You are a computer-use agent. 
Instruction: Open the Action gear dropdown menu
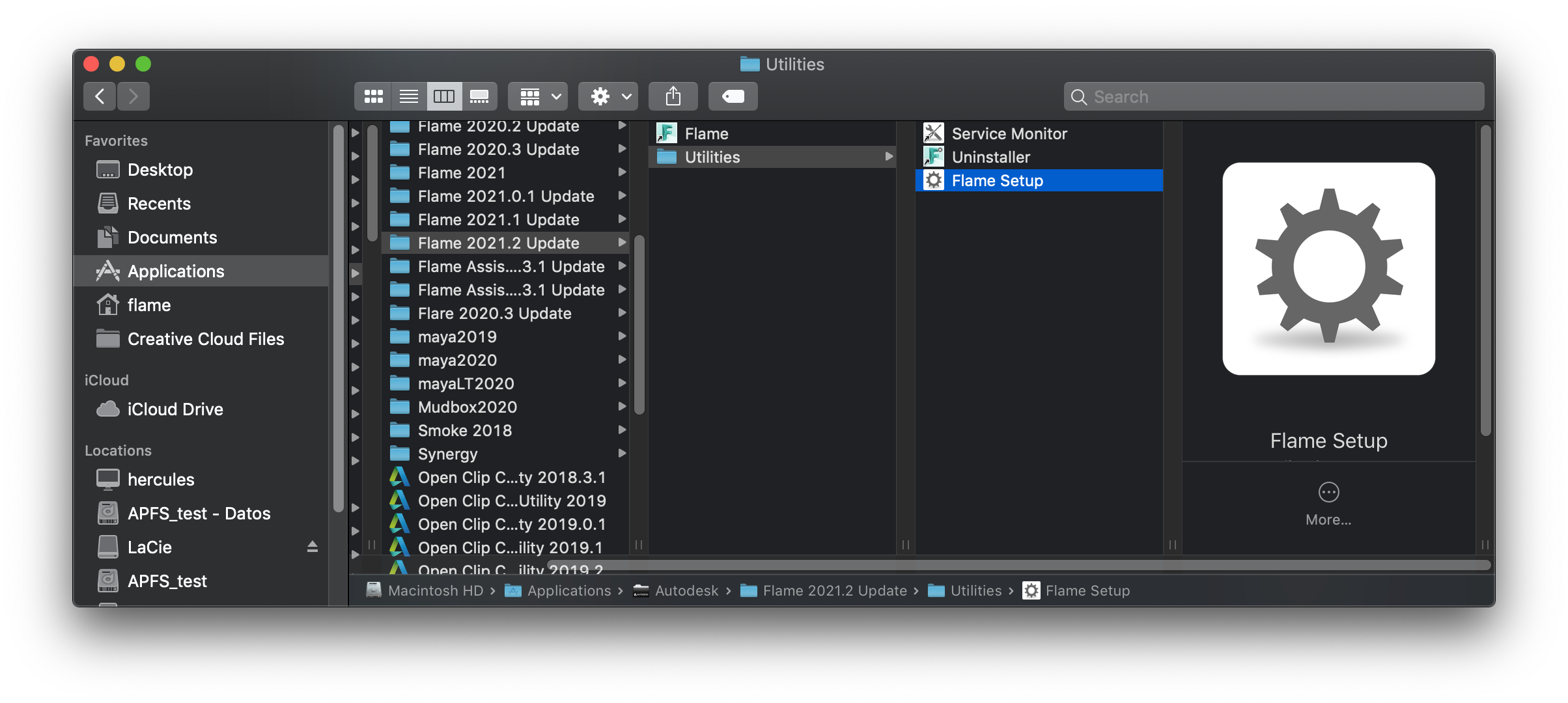tap(608, 96)
